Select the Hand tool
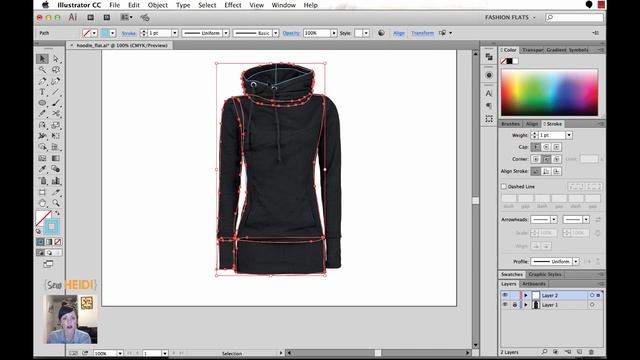 (x=42, y=203)
